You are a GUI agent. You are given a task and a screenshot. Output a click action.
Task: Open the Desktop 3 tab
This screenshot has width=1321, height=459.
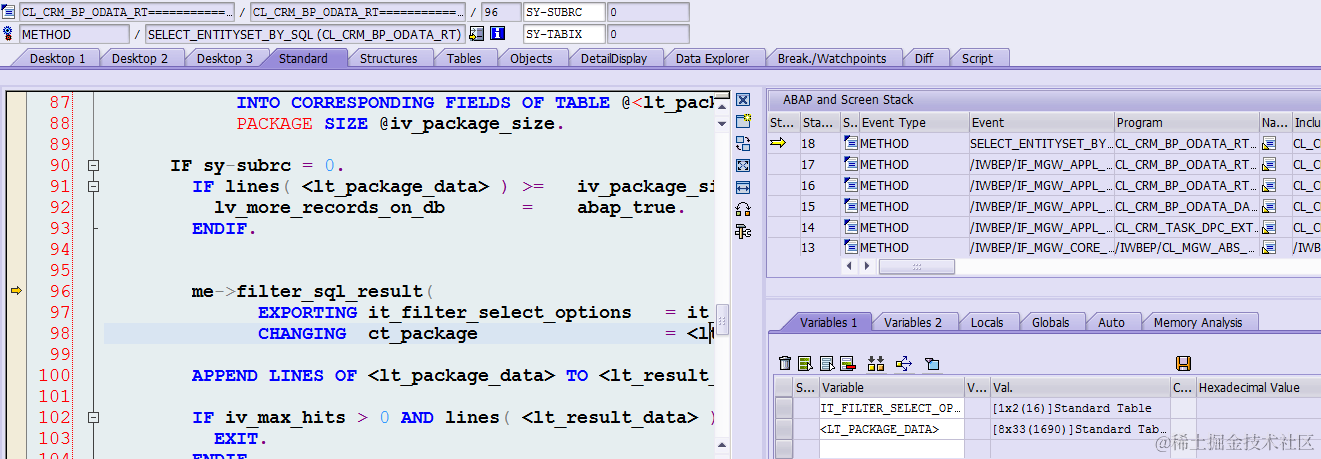(x=224, y=58)
